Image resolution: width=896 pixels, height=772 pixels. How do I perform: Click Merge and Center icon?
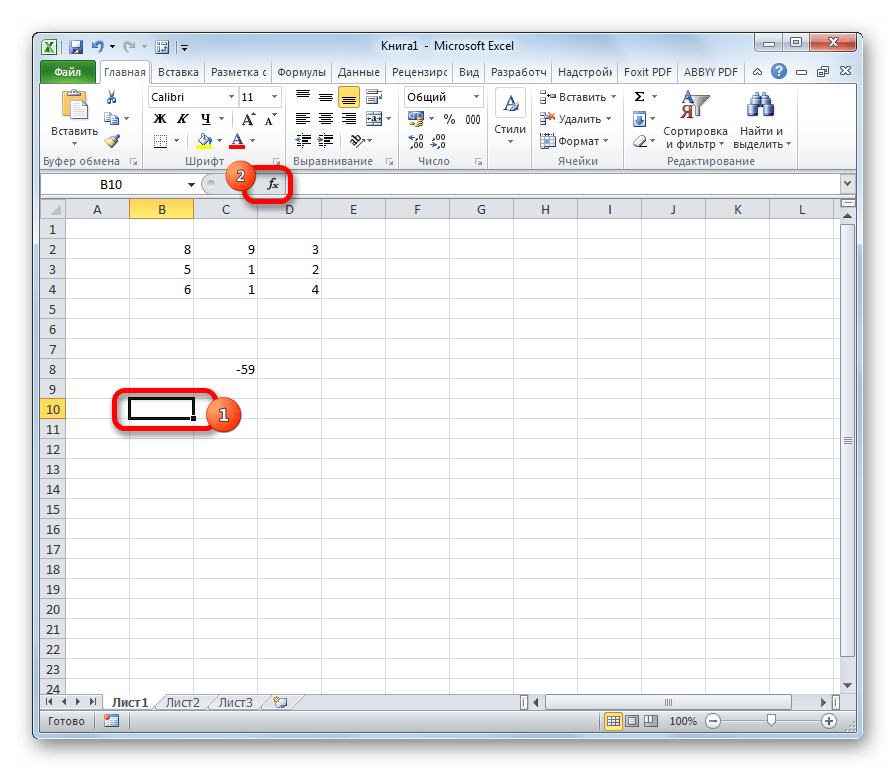(374, 119)
